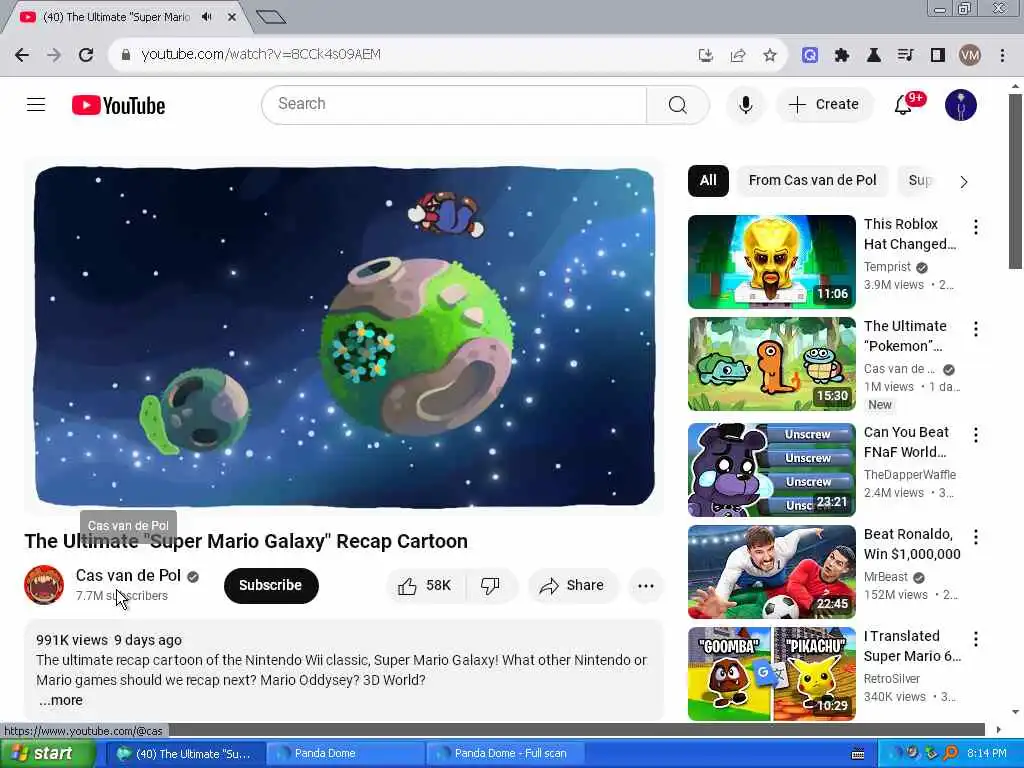Click the 991K views text
The height and width of the screenshot is (768, 1024).
tap(72, 641)
